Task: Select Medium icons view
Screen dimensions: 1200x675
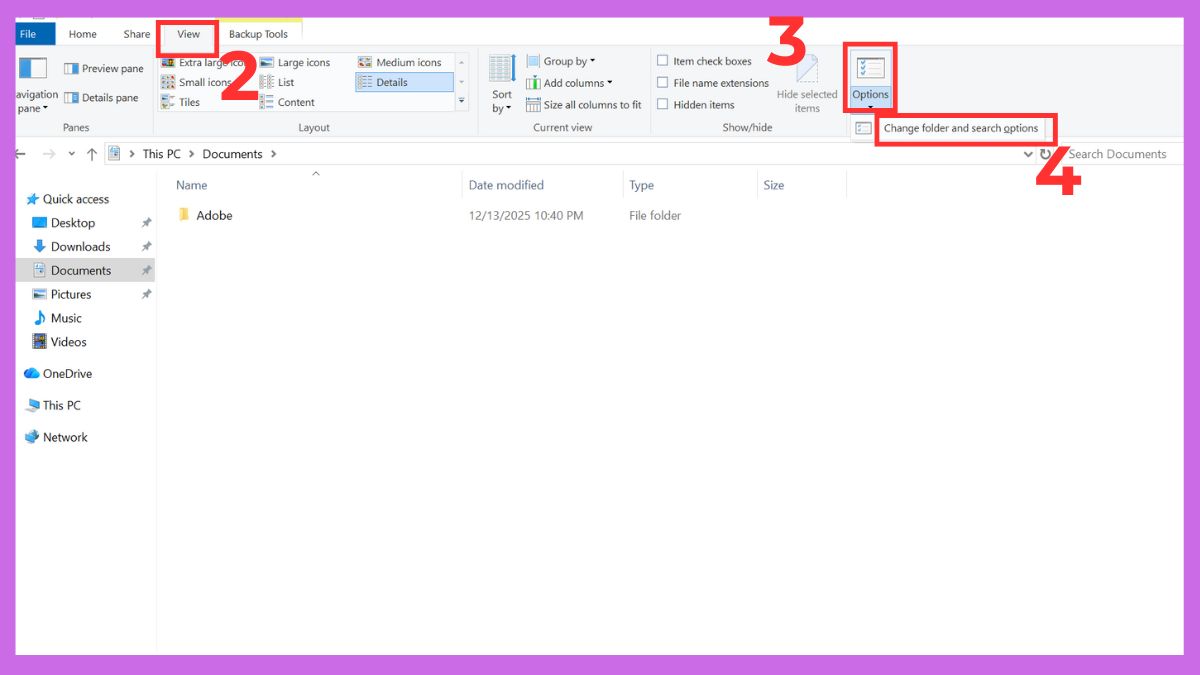Action: coord(403,61)
